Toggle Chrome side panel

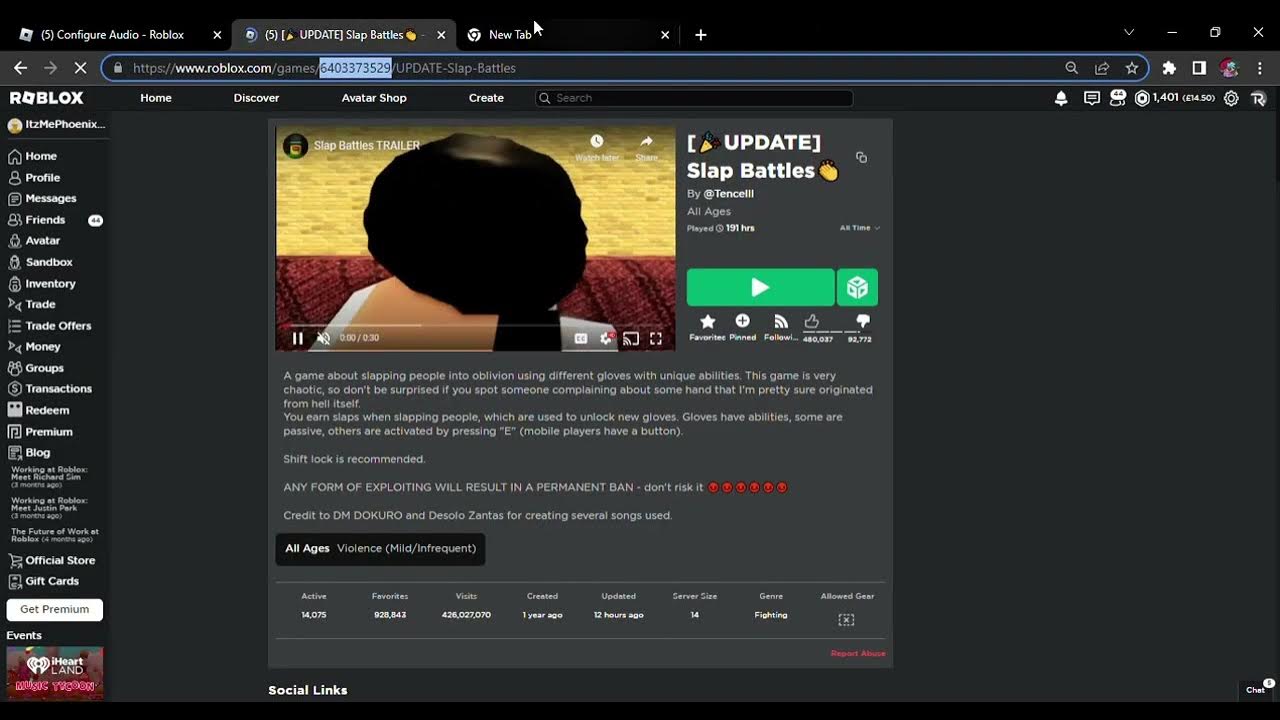pyautogui.click(x=1199, y=68)
